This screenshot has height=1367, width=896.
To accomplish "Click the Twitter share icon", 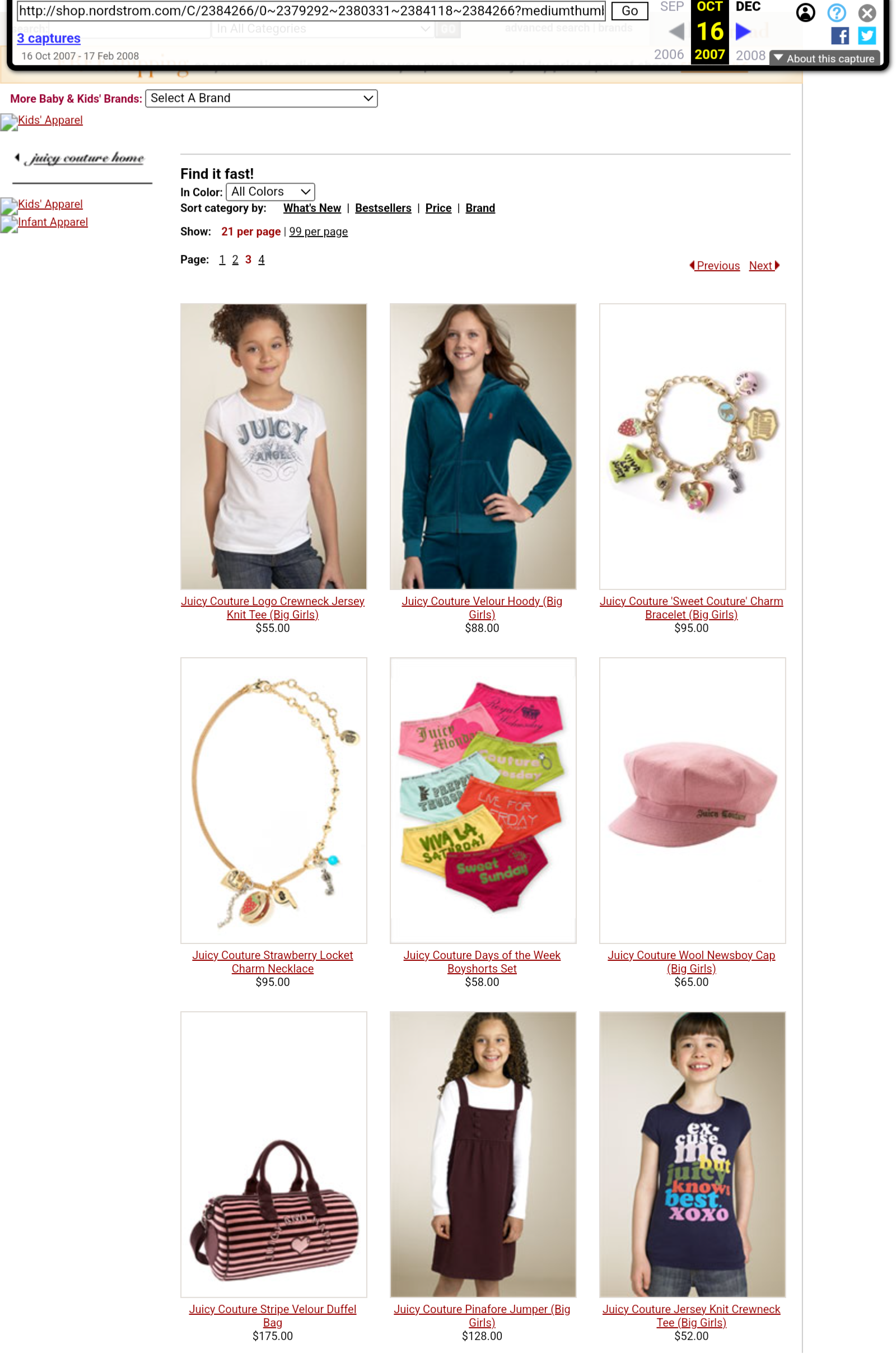I will click(x=866, y=36).
